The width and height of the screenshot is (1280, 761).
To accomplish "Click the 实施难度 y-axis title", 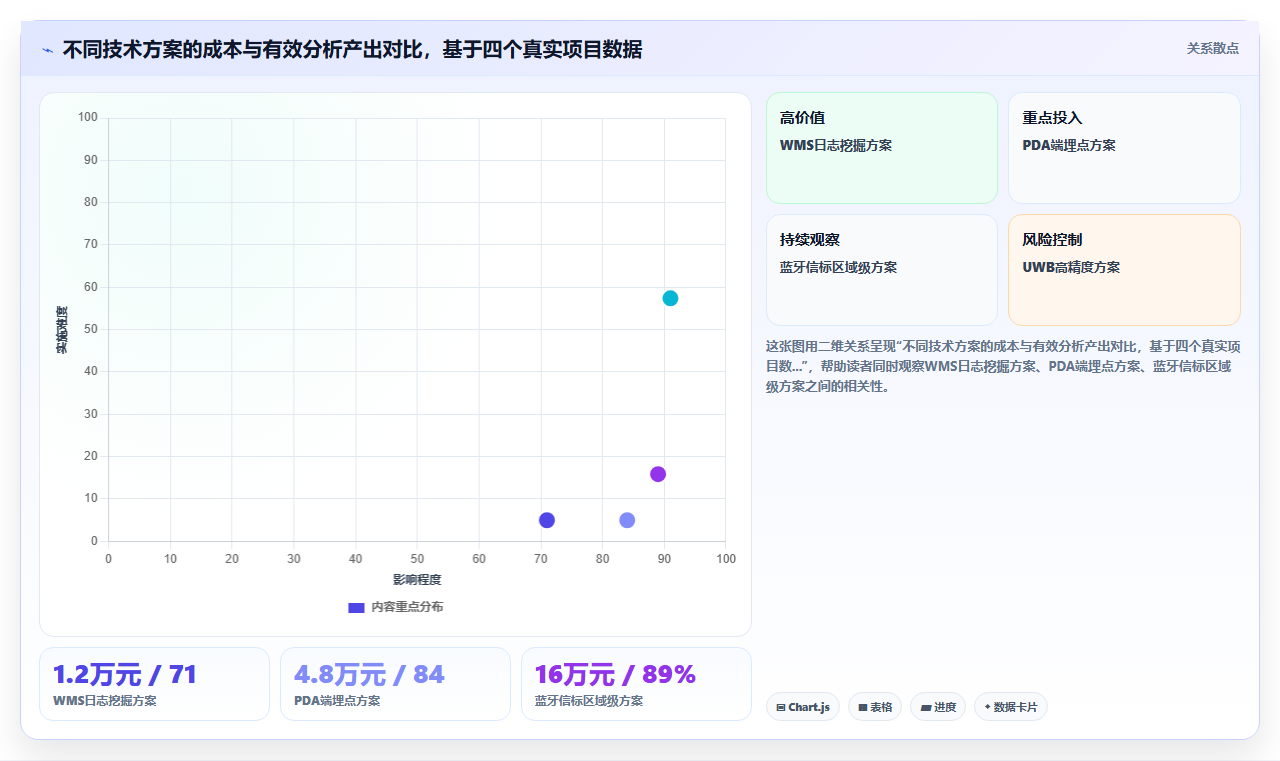I will coord(62,329).
